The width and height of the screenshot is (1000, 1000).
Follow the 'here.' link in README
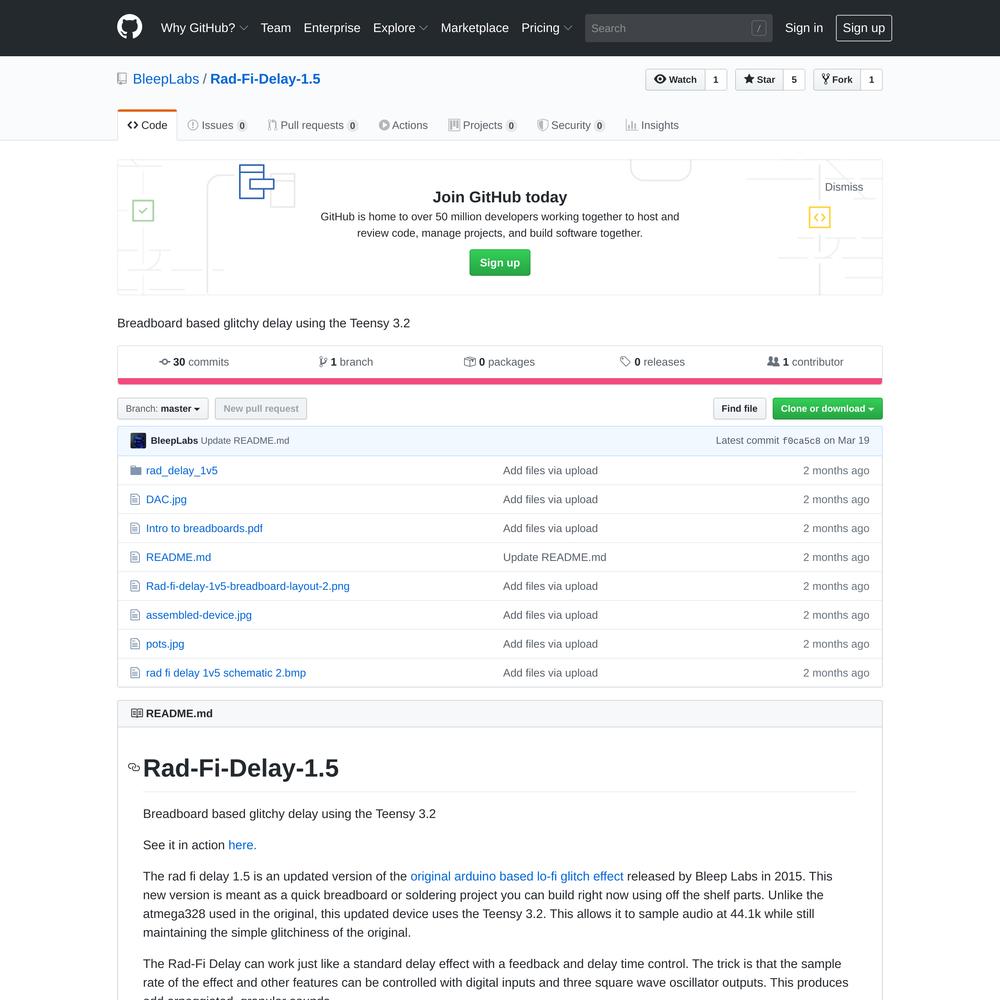pos(242,845)
